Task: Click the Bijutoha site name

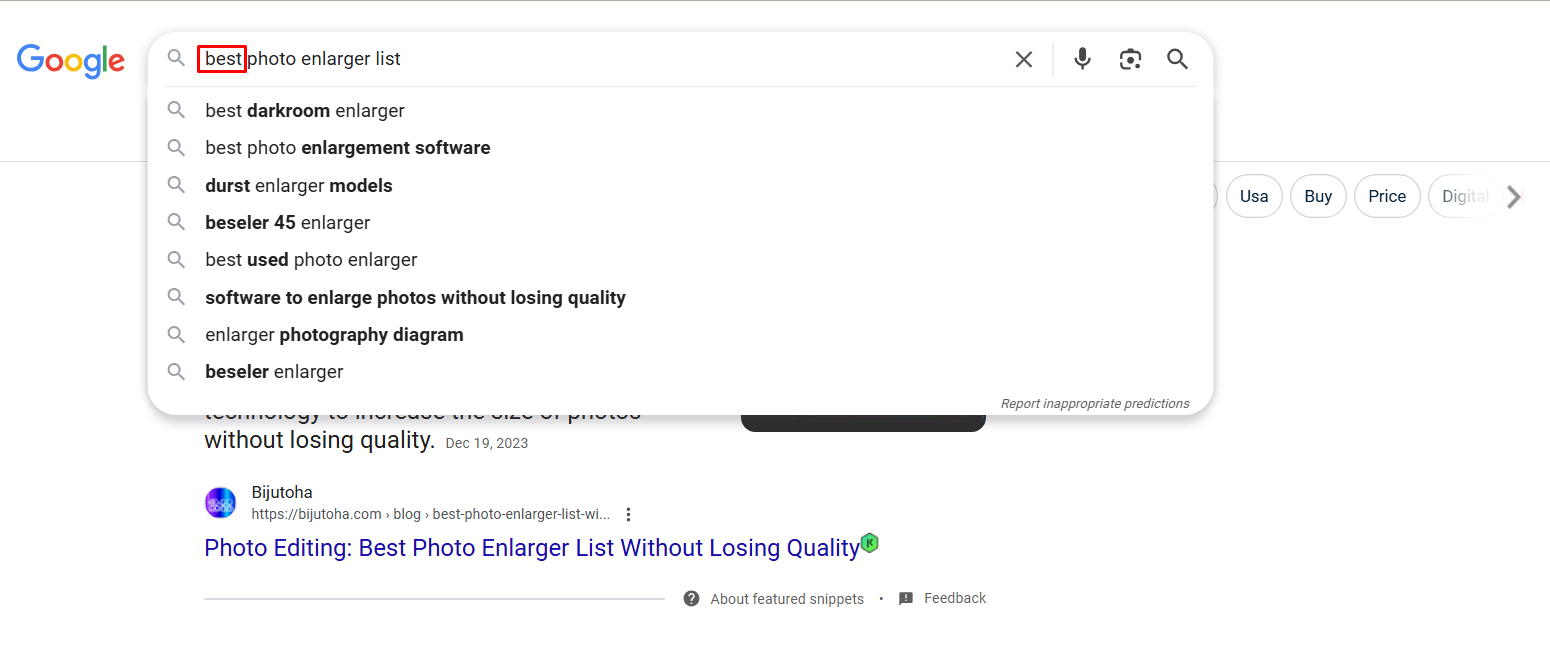Action: (282, 493)
